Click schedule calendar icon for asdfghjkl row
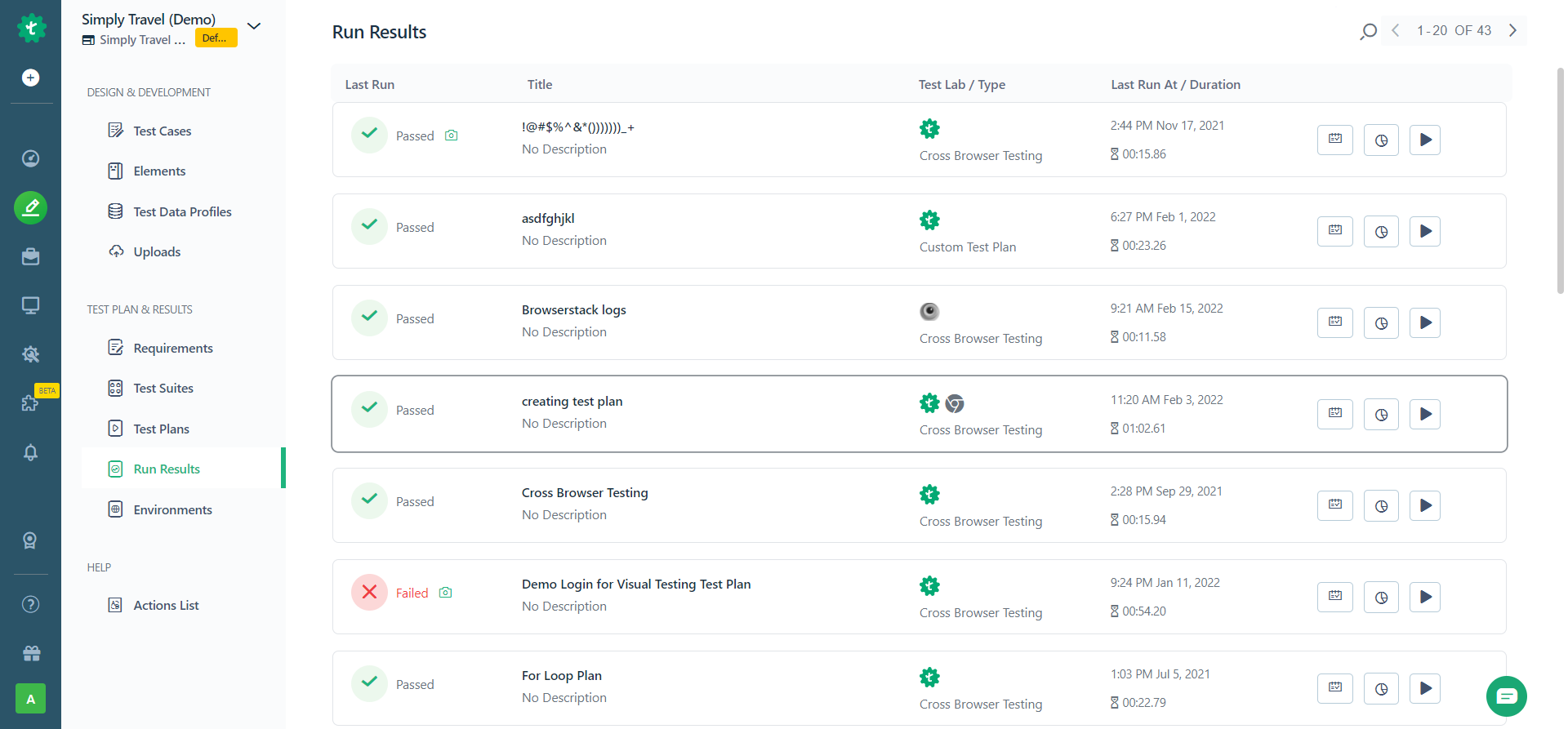 tap(1335, 231)
